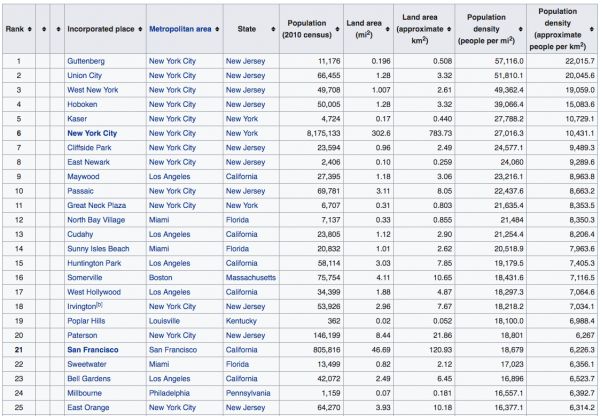Screen dimensions: 600x416
Task: Select population value 362
Action: (334, 321)
